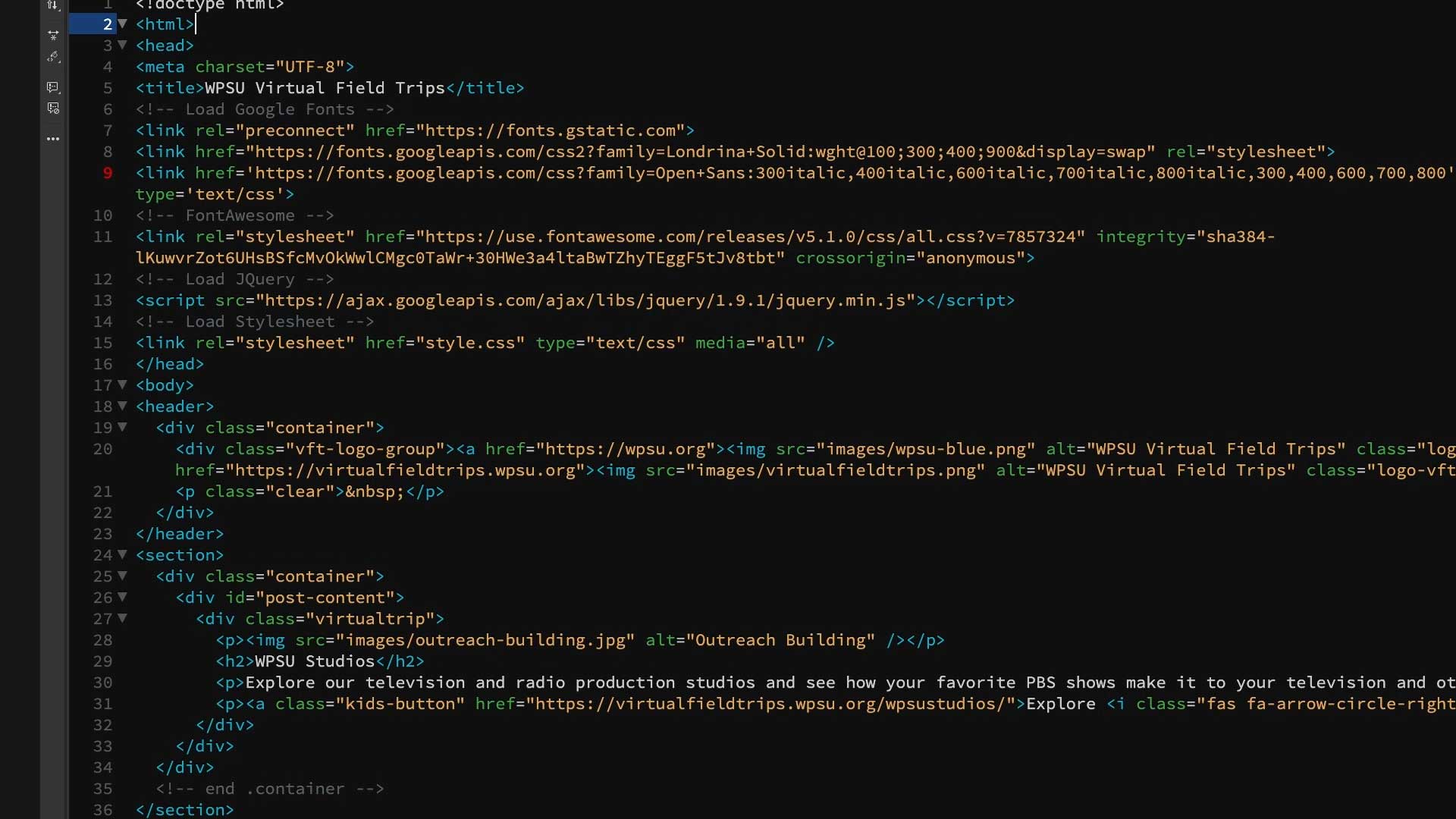
Task: Collapse the header tag at line 18
Action: pyautogui.click(x=122, y=406)
